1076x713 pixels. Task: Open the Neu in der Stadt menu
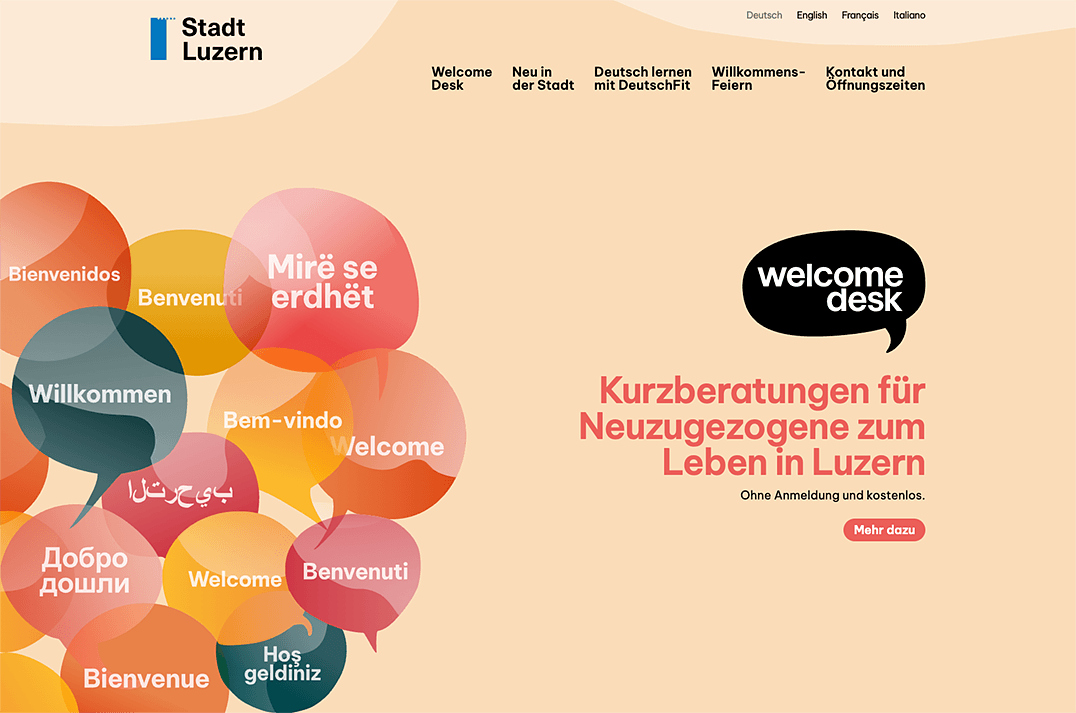click(x=543, y=78)
